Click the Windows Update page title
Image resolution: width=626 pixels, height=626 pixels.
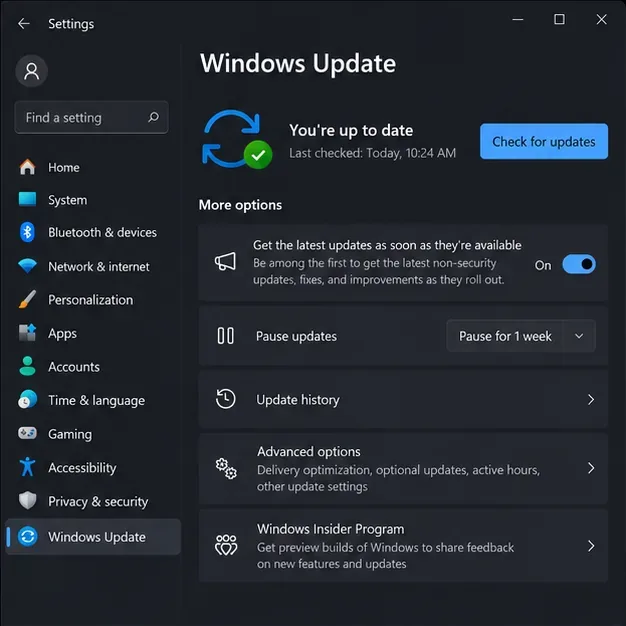[x=298, y=63]
